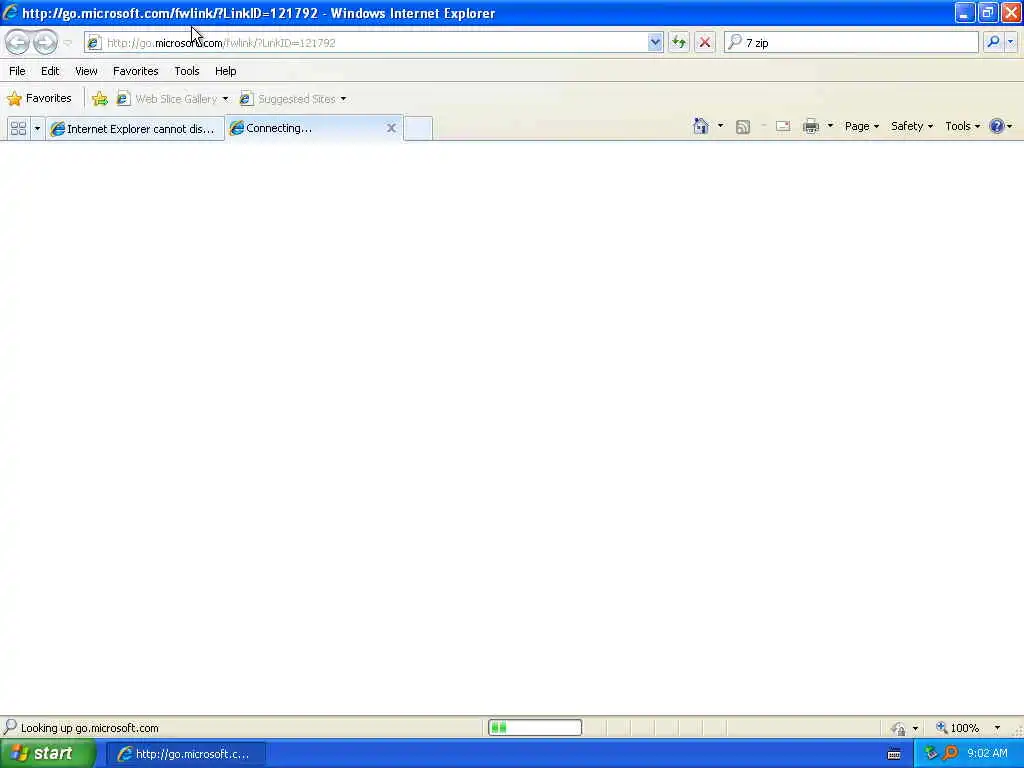Open the search provider options dropdown
This screenshot has width=1024, height=768.
(1010, 42)
